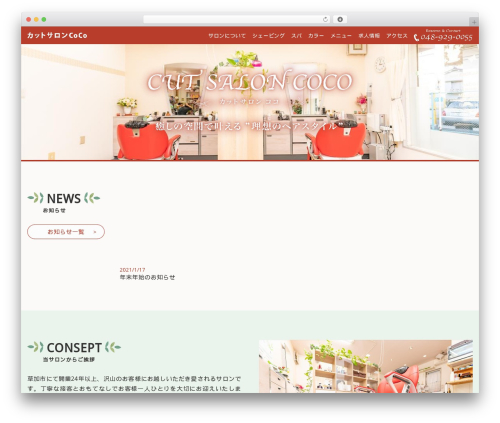Go to the シェービング page

pyautogui.click(x=268, y=36)
